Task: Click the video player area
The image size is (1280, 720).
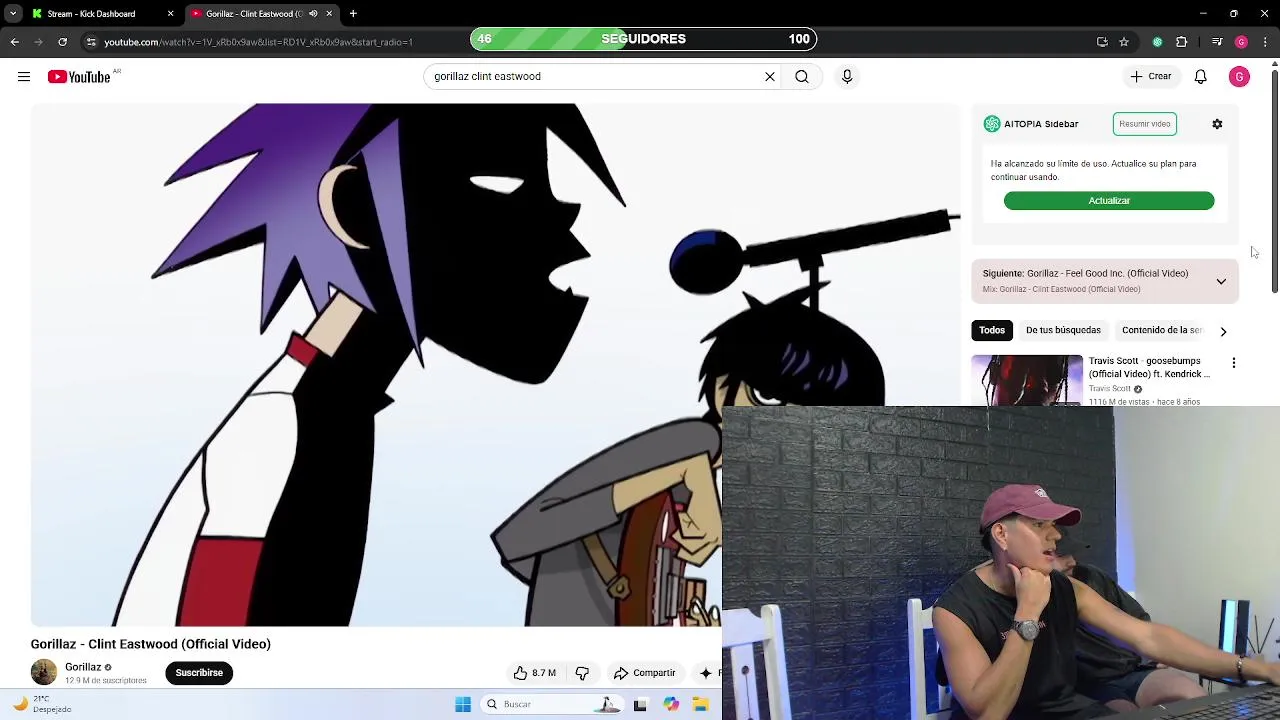Action: pos(495,365)
